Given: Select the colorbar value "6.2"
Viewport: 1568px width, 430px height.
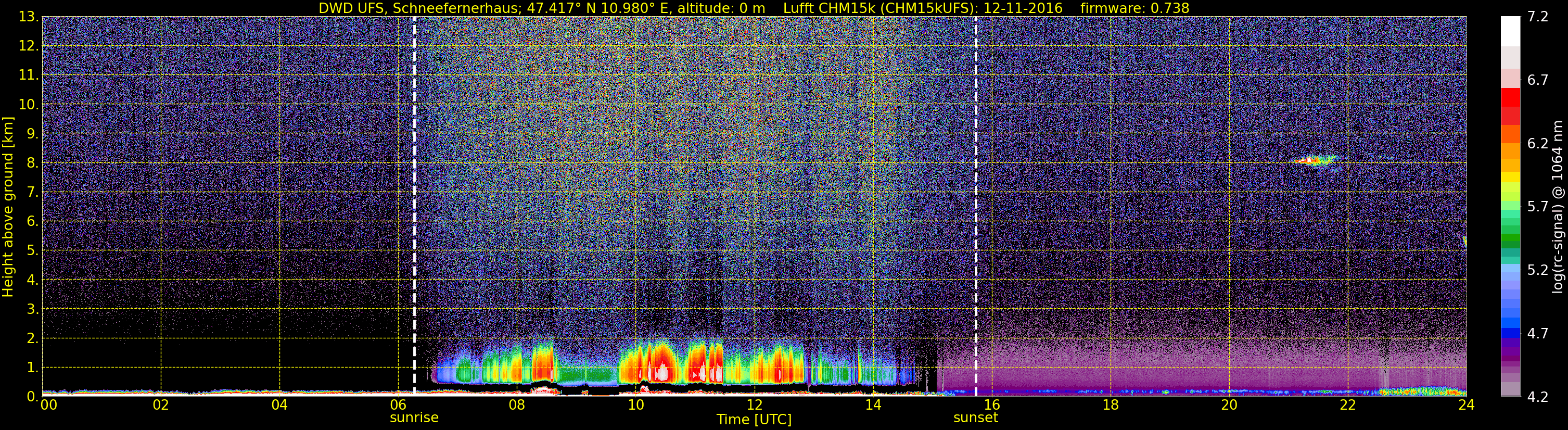Looking at the screenshot, I should click(x=1538, y=144).
